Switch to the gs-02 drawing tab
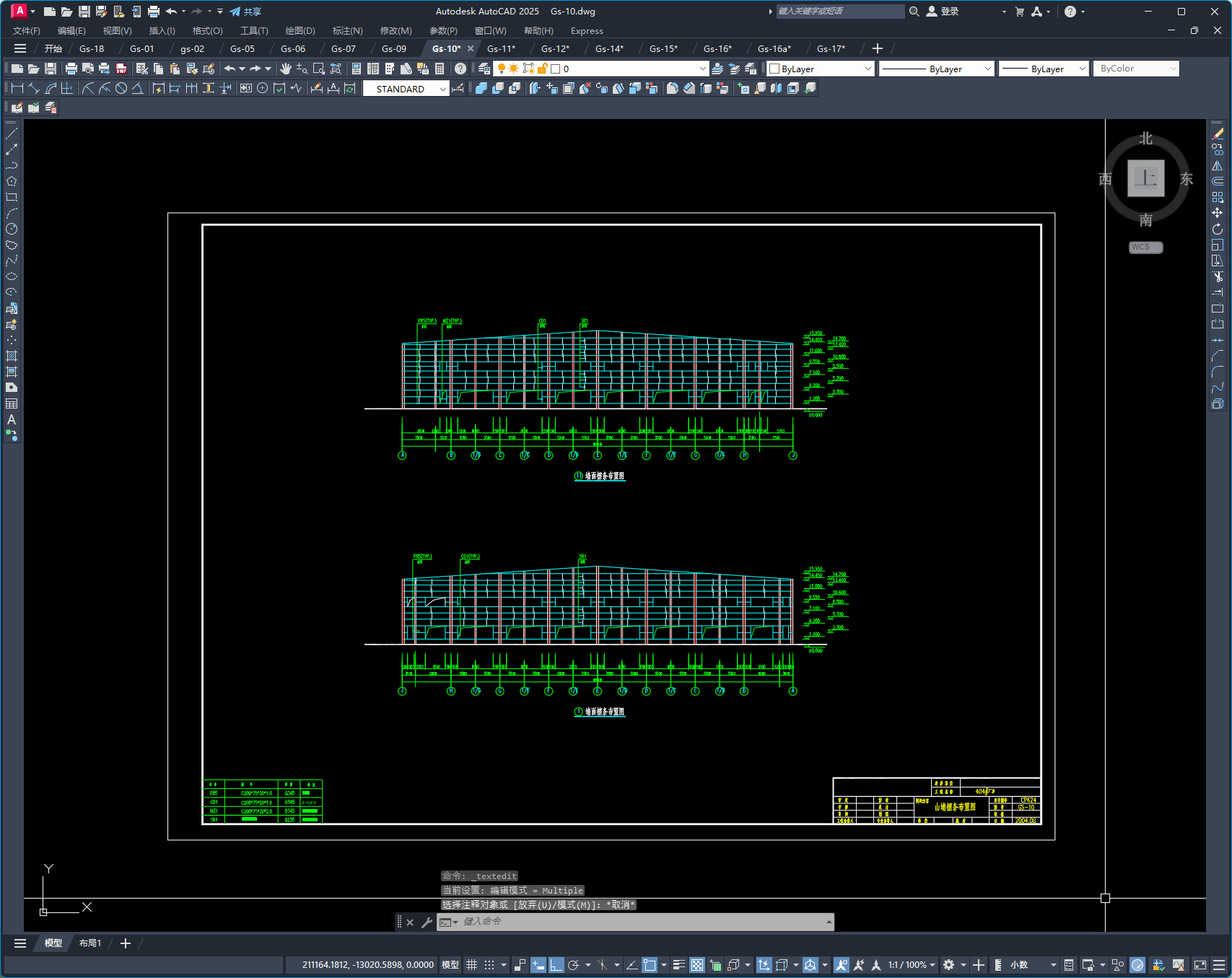The width and height of the screenshot is (1232, 978). pyautogui.click(x=192, y=48)
